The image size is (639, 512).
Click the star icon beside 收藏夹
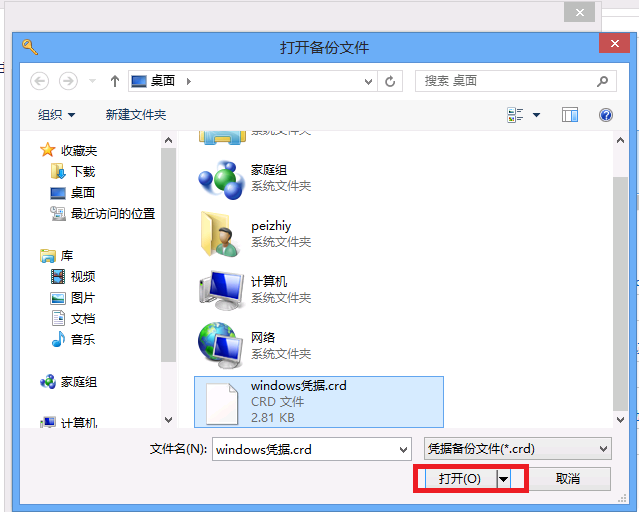pyautogui.click(x=48, y=150)
